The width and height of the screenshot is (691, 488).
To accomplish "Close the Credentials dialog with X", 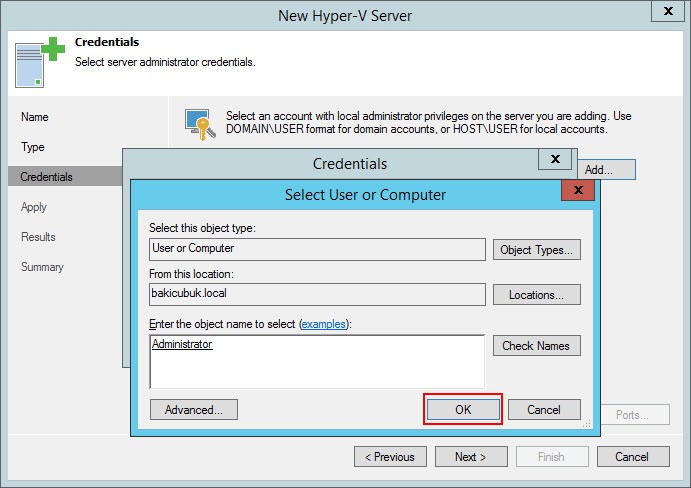I will pyautogui.click(x=555, y=159).
